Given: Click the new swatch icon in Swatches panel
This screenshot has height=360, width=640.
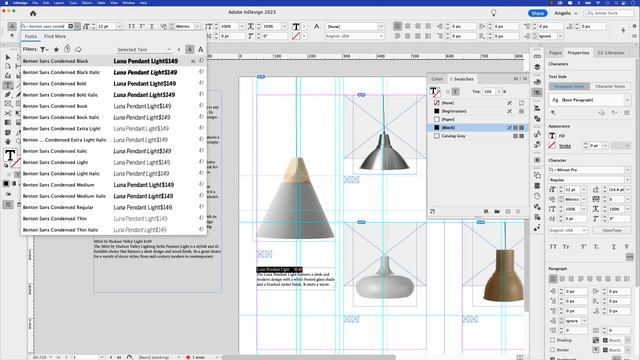Looking at the screenshot, I should click(x=508, y=211).
